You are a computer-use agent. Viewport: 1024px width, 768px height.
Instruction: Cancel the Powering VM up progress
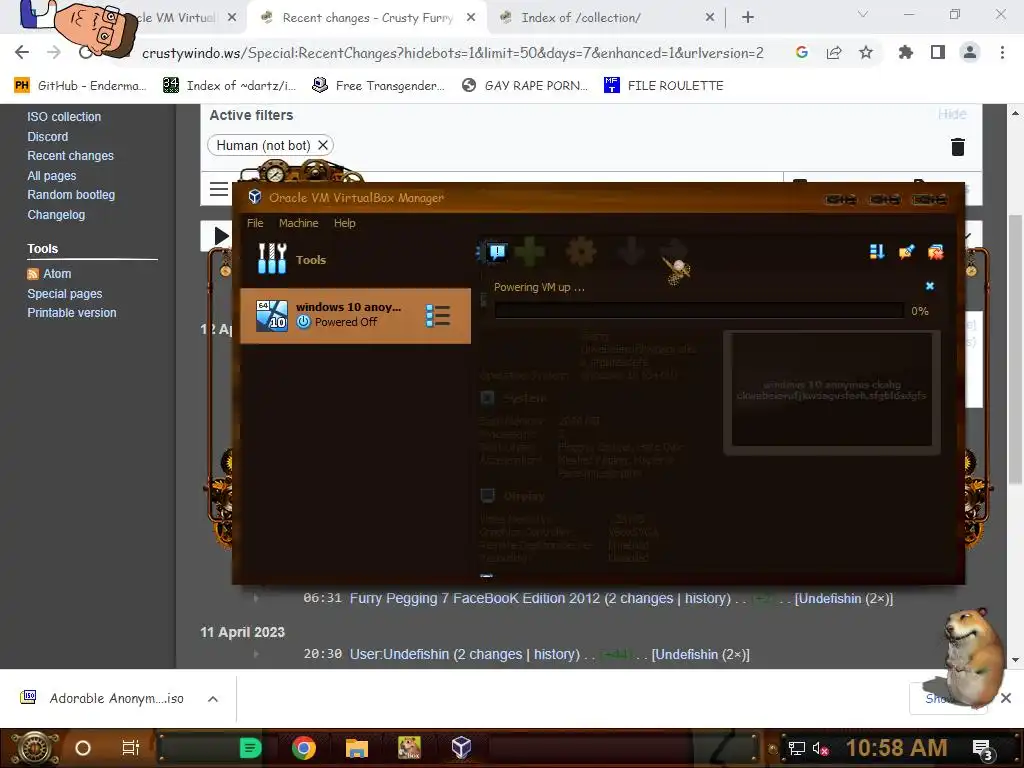coord(930,286)
